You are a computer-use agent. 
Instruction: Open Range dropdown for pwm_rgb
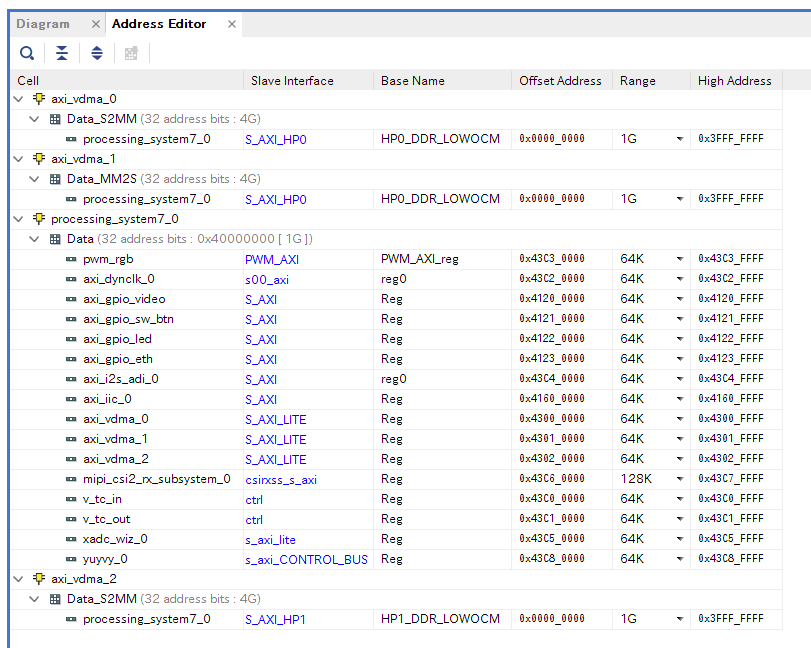(x=680, y=259)
